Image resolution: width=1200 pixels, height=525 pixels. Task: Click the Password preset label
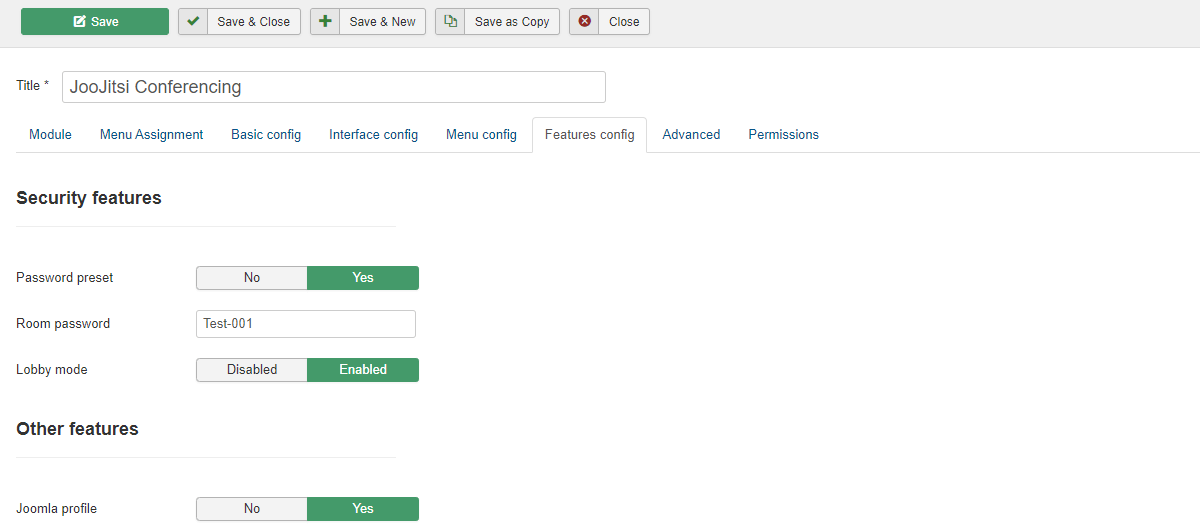65,278
